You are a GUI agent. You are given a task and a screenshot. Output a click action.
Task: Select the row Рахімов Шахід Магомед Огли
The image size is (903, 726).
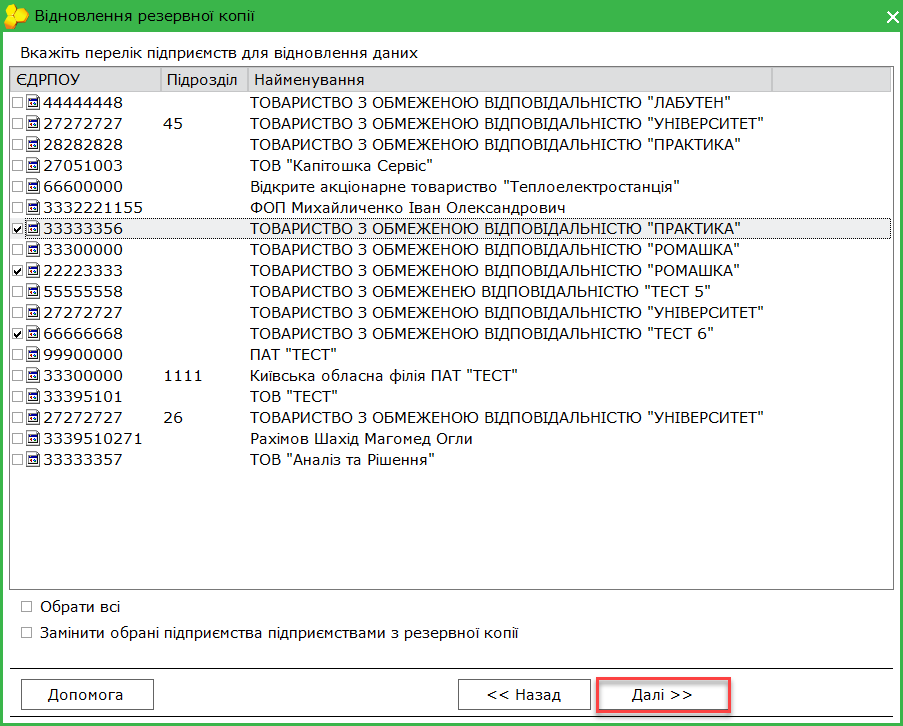(x=450, y=439)
